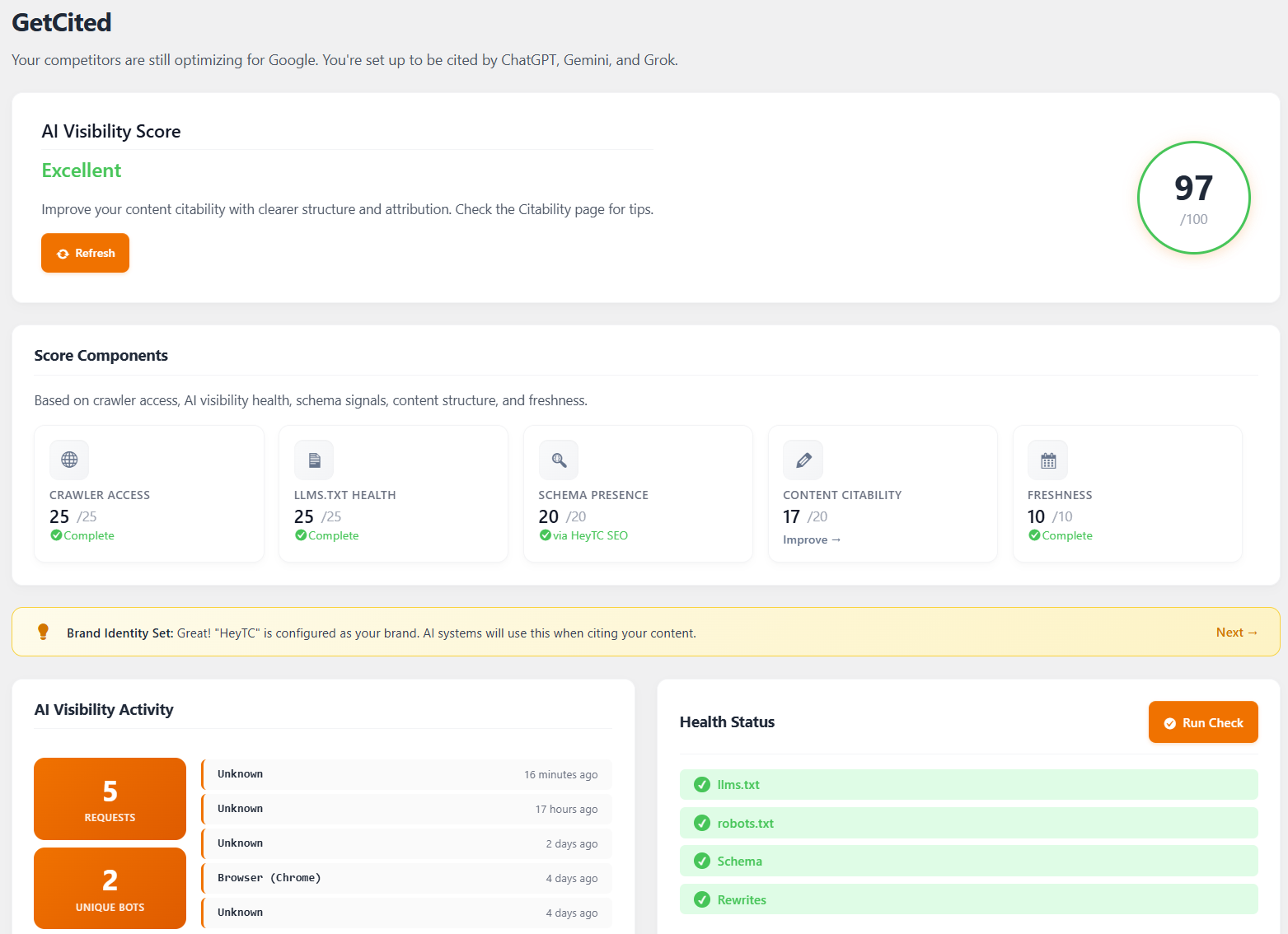The width and height of the screenshot is (1288, 934).
Task: Select the Schema Presence magnifier icon
Action: tap(559, 460)
